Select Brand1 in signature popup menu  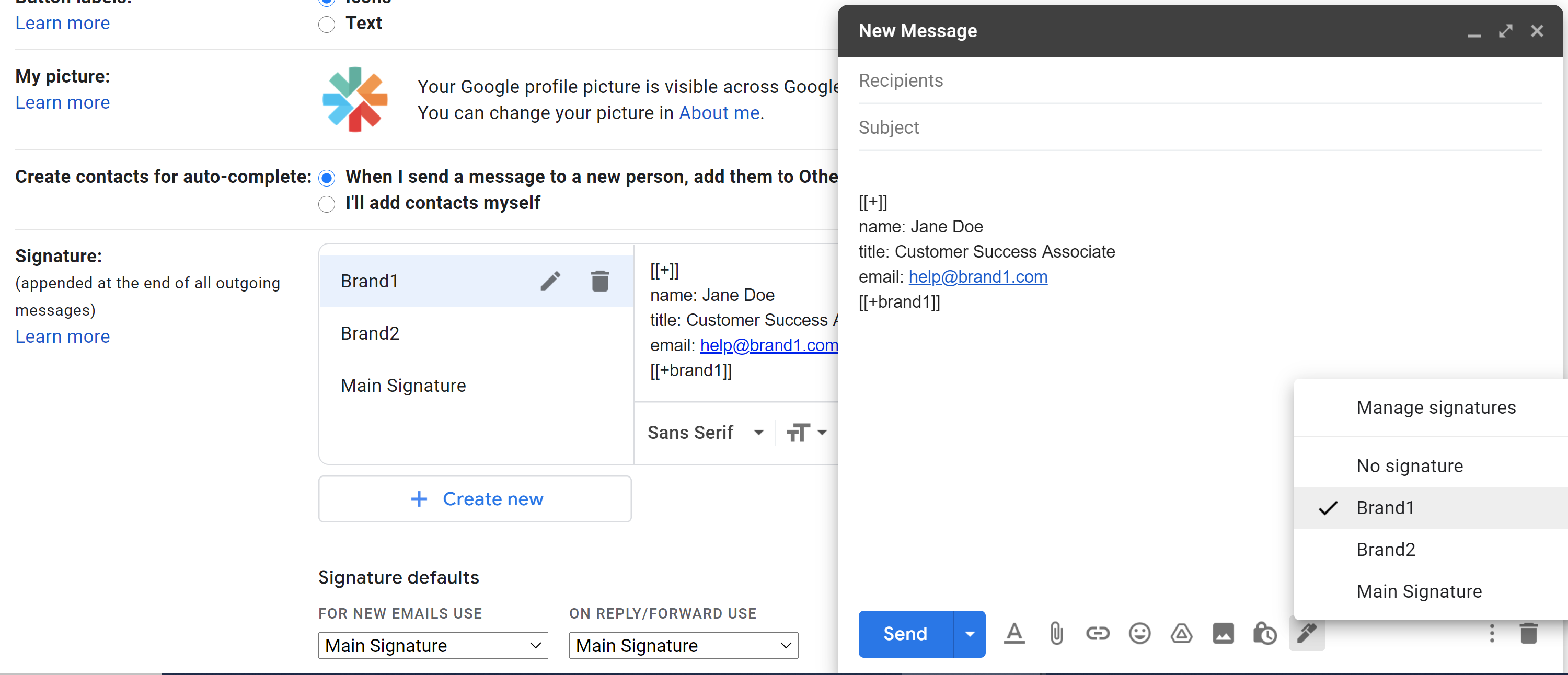click(1431, 508)
